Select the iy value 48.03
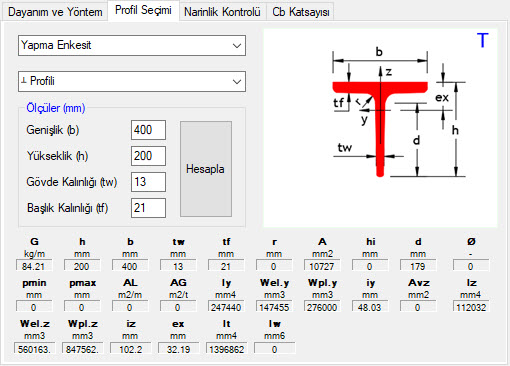This screenshot has width=510, height=366. point(370,307)
